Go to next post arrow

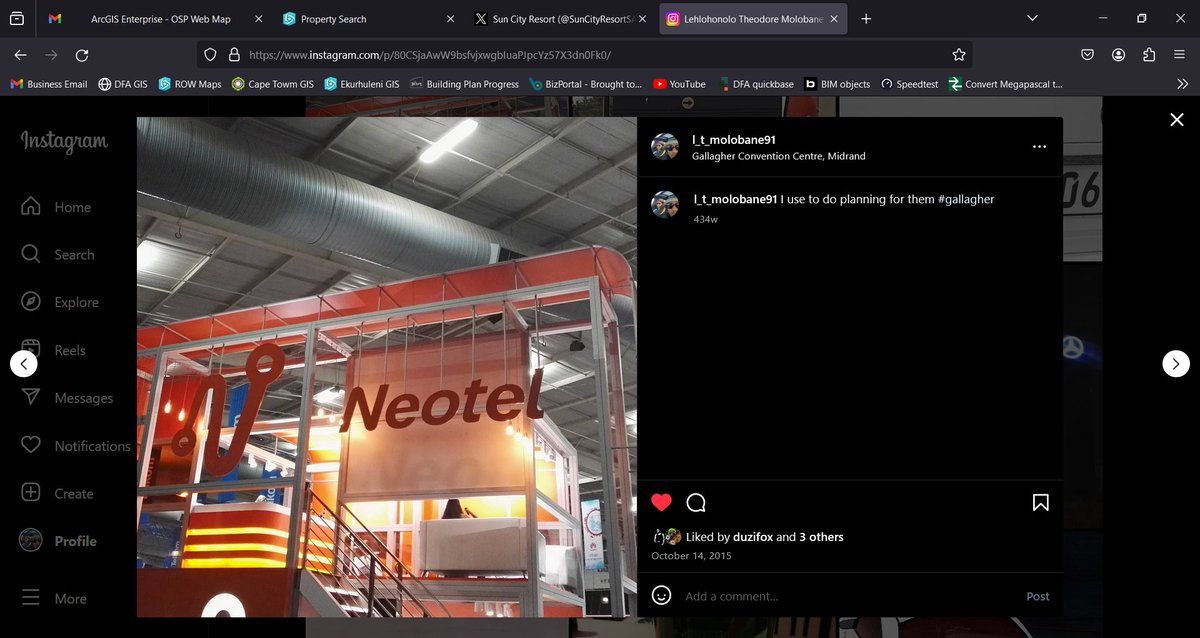[1176, 364]
